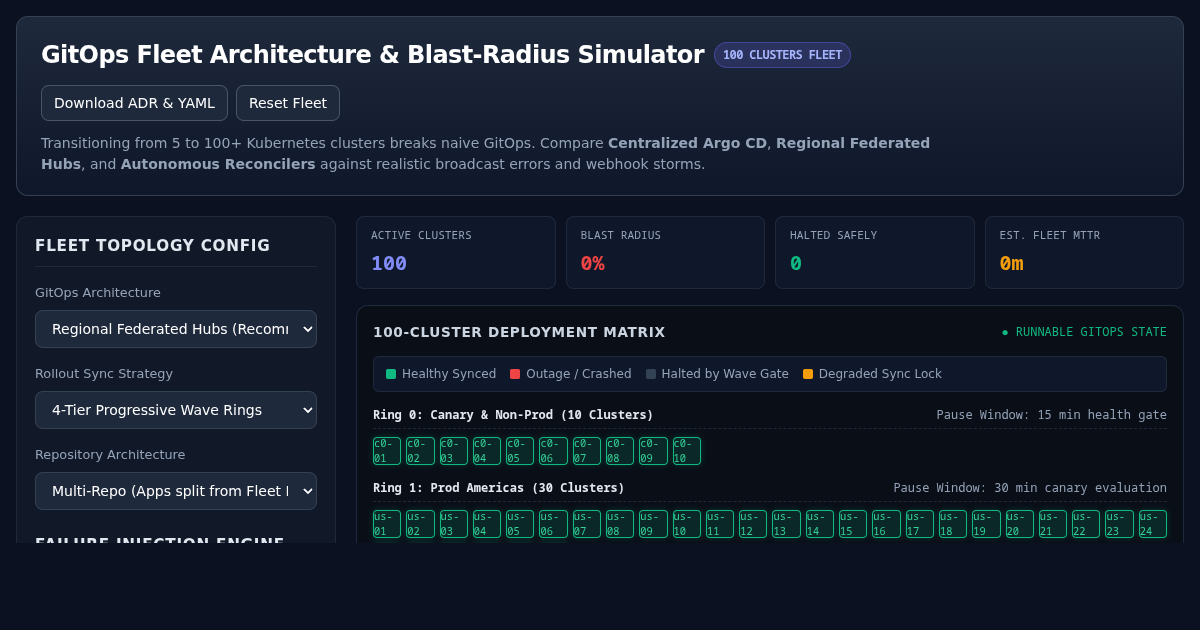Screen dimensions: 1200x630
Task: Click the Active Clusters value 100
Action: 389,263
